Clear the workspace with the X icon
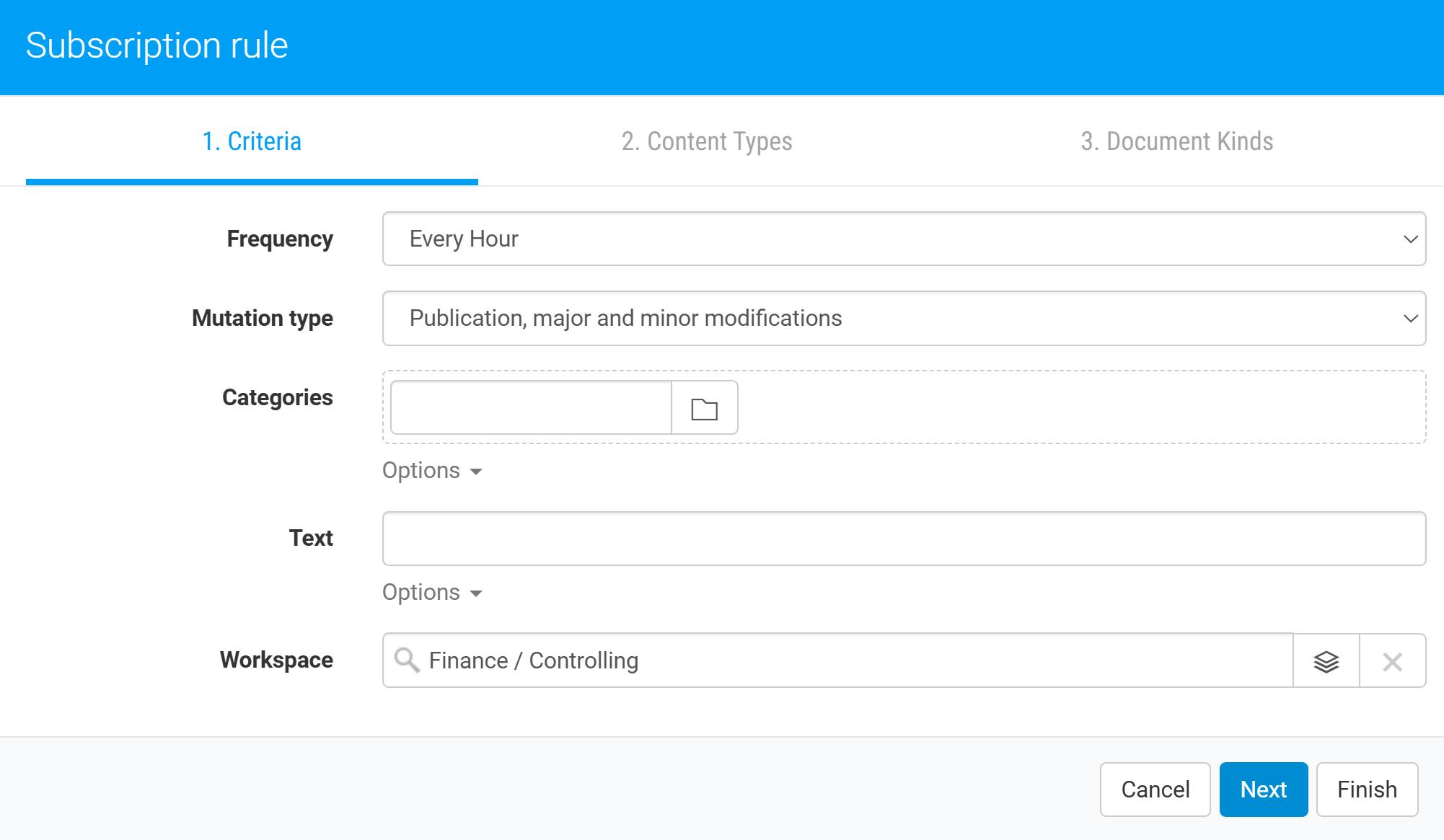The width and height of the screenshot is (1444, 840). pyautogui.click(x=1392, y=660)
